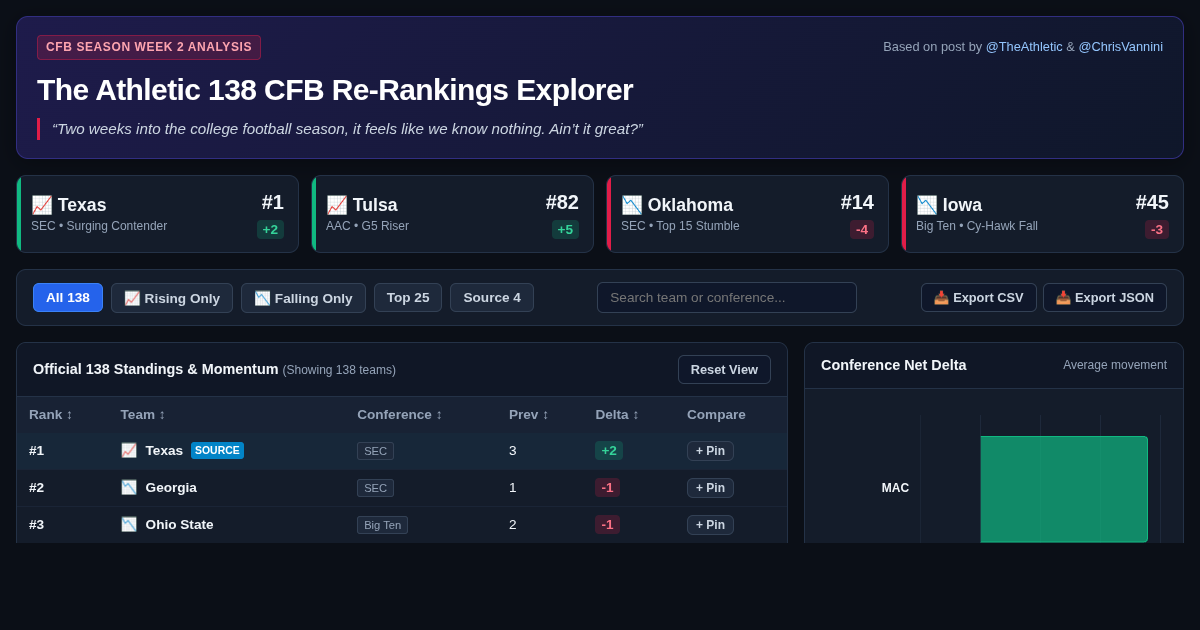Click the CFB Season Week 2 Analysis badge
Image resolution: width=1200 pixels, height=630 pixels.
(149, 47)
